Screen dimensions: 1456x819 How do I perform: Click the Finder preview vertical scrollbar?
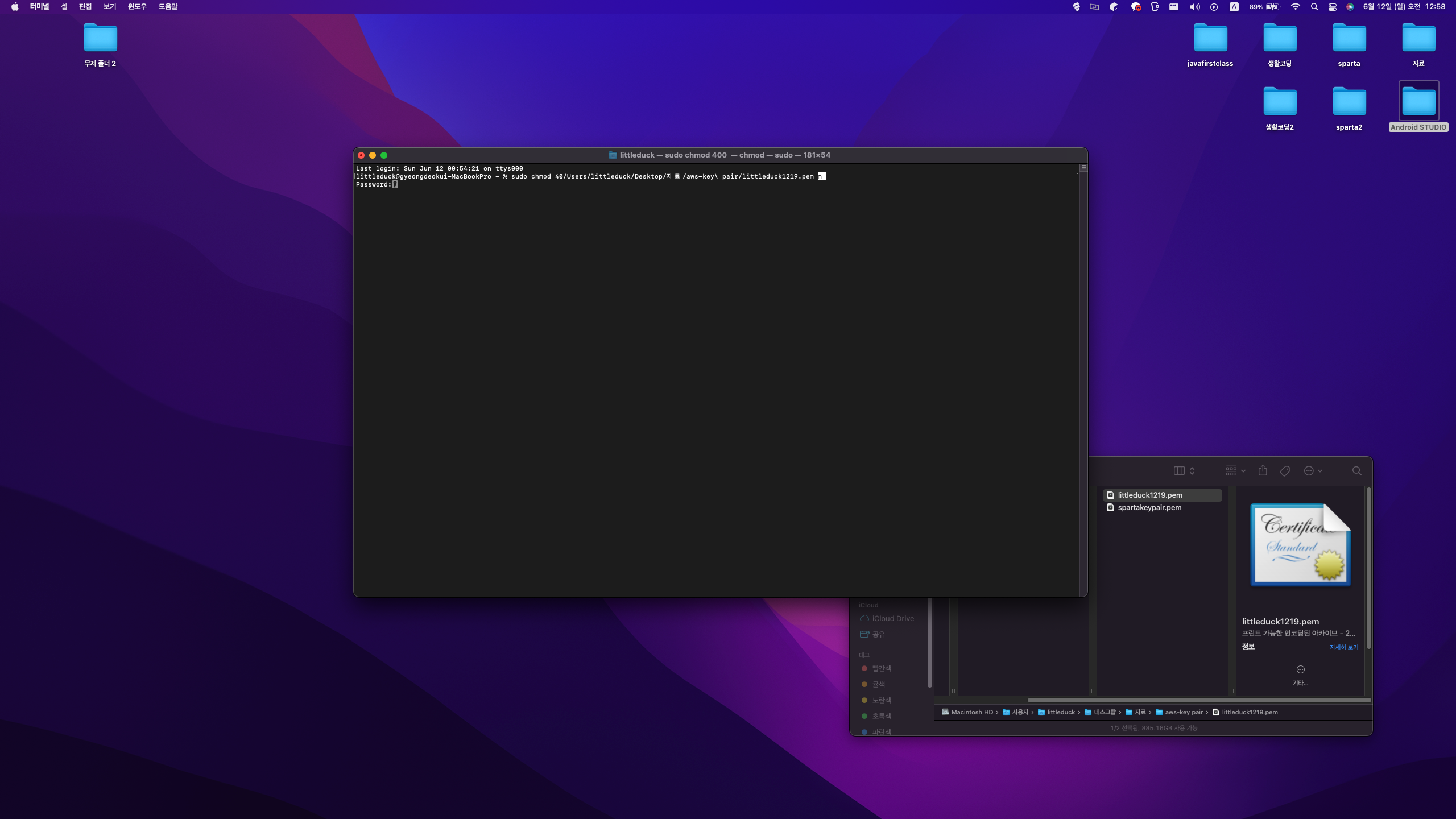[x=1368, y=568]
